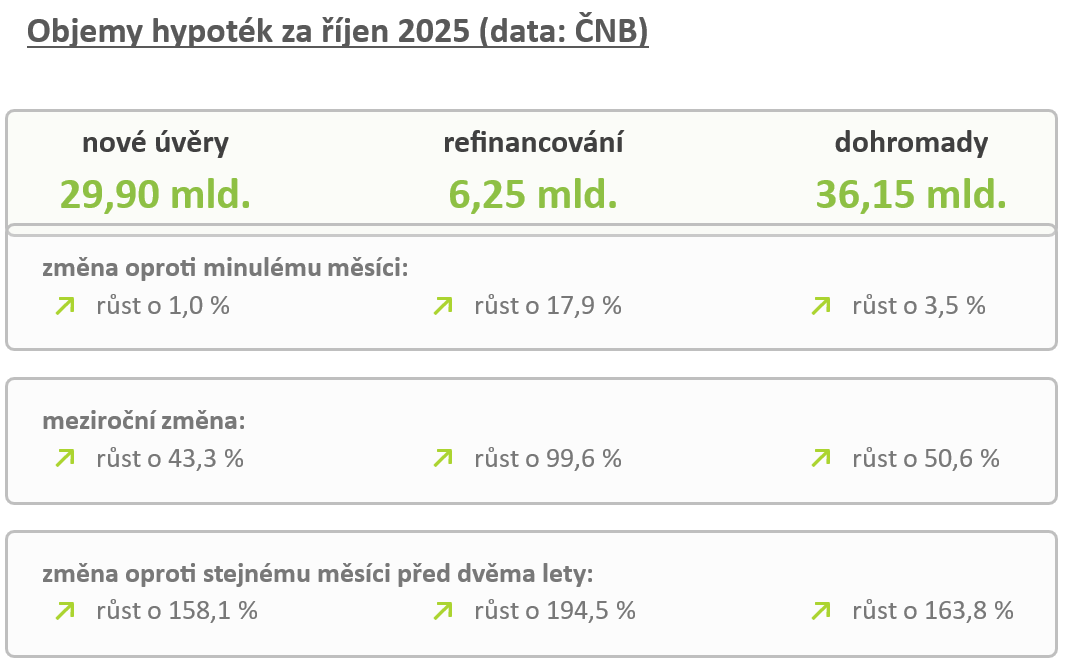The image size is (1065, 663).
Task: Click the text růst o 99,6 %
Action: [x=547, y=459]
